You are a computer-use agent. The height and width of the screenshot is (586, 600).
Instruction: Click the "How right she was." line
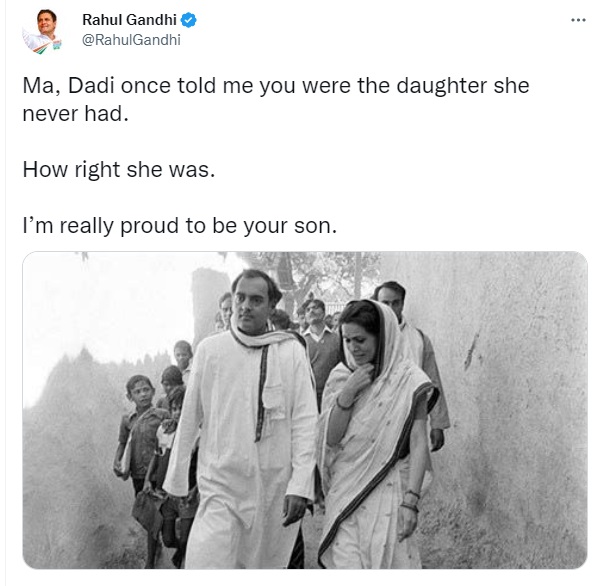tap(118, 170)
